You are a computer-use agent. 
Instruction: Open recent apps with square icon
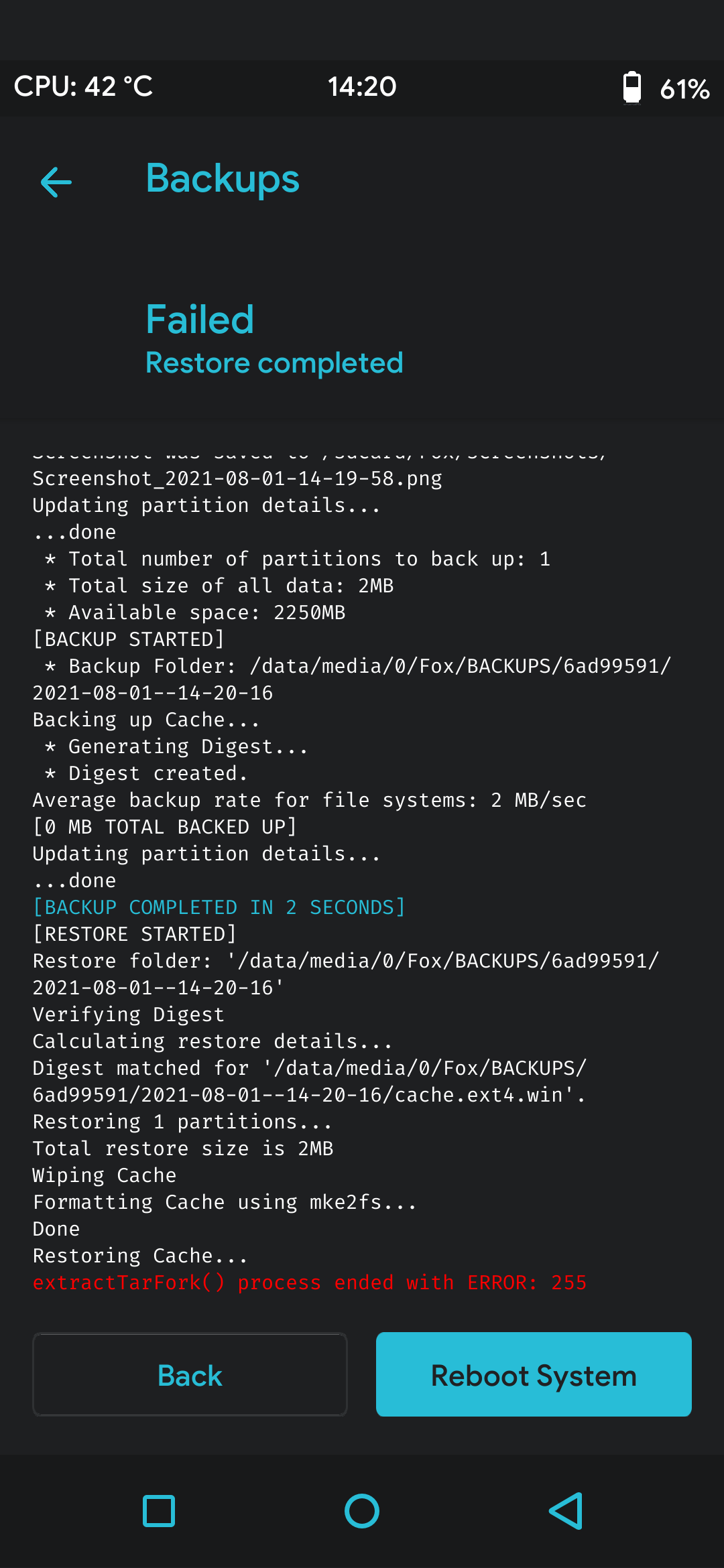click(159, 1511)
